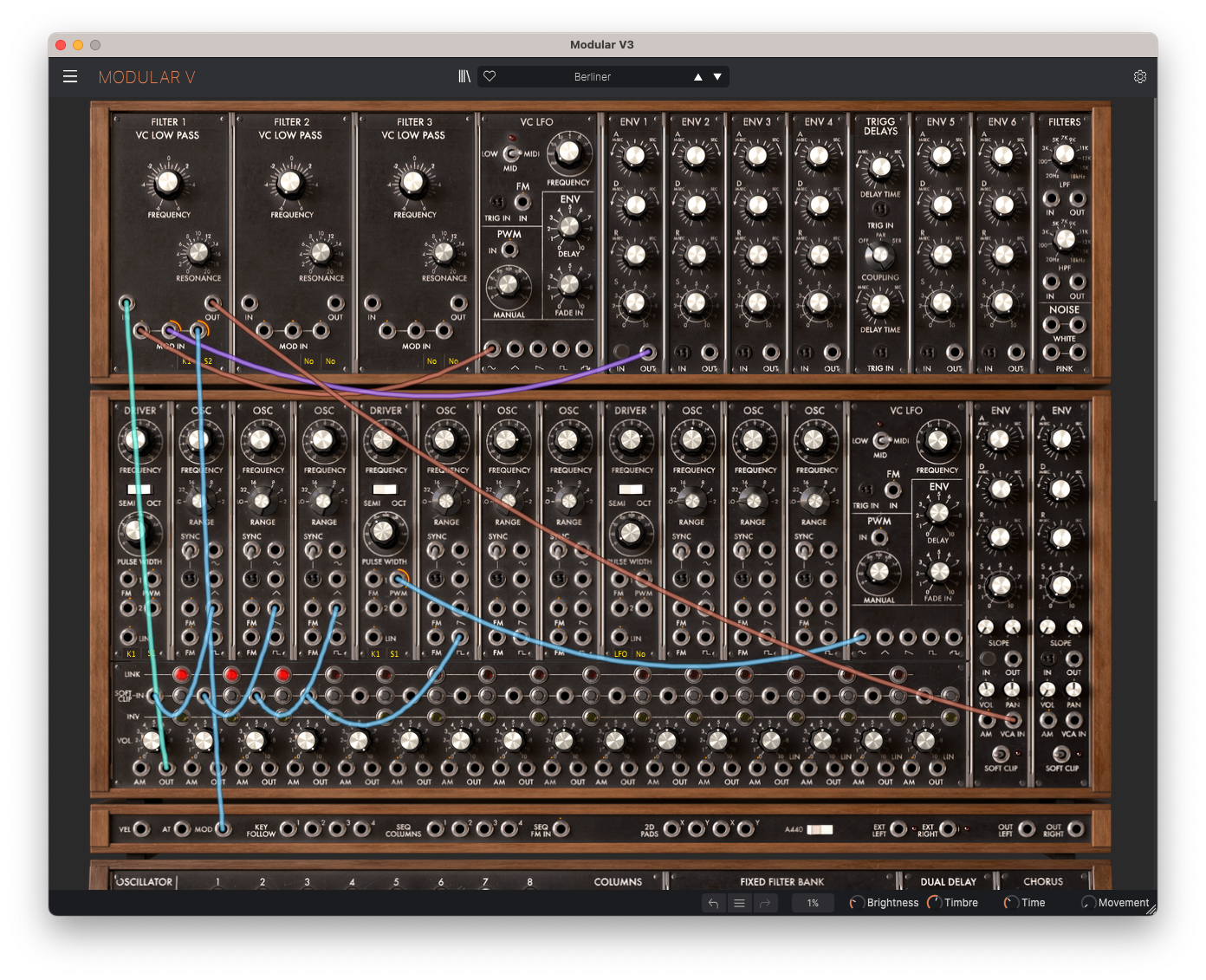Click the Time macro knob
This screenshot has height=980, width=1206.
point(1010,903)
